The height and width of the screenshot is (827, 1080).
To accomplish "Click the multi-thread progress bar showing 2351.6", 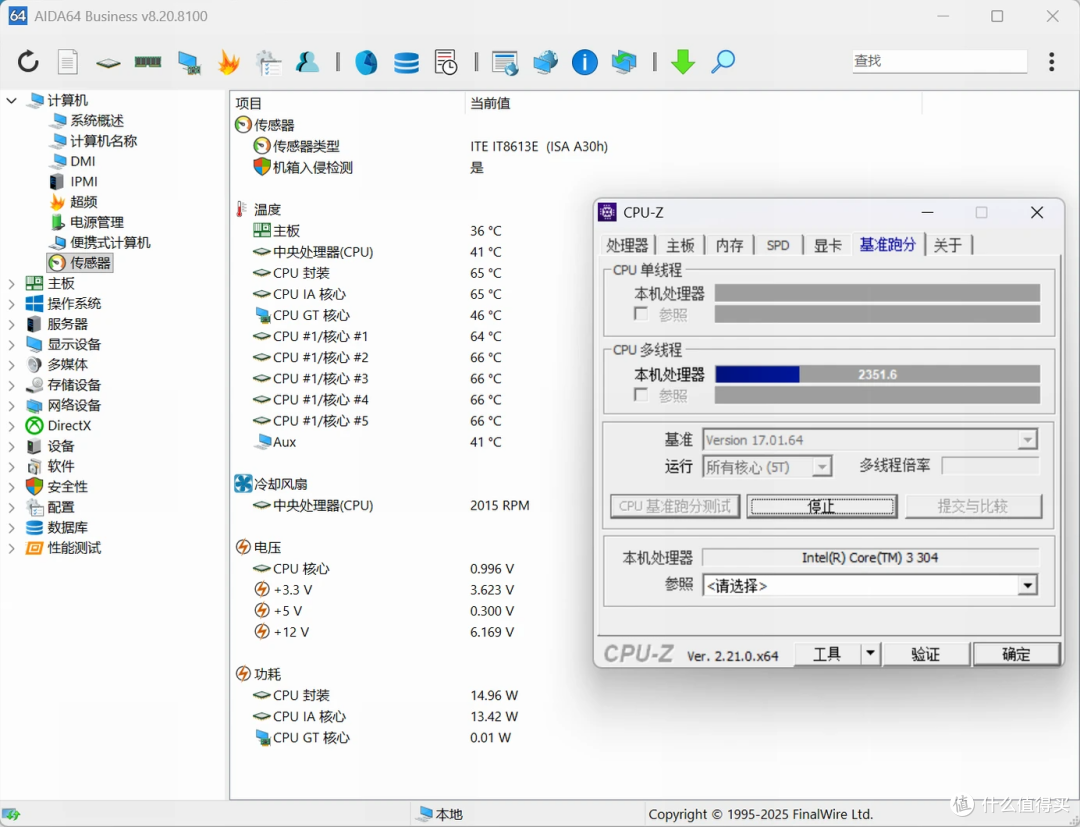I will pyautogui.click(x=878, y=375).
